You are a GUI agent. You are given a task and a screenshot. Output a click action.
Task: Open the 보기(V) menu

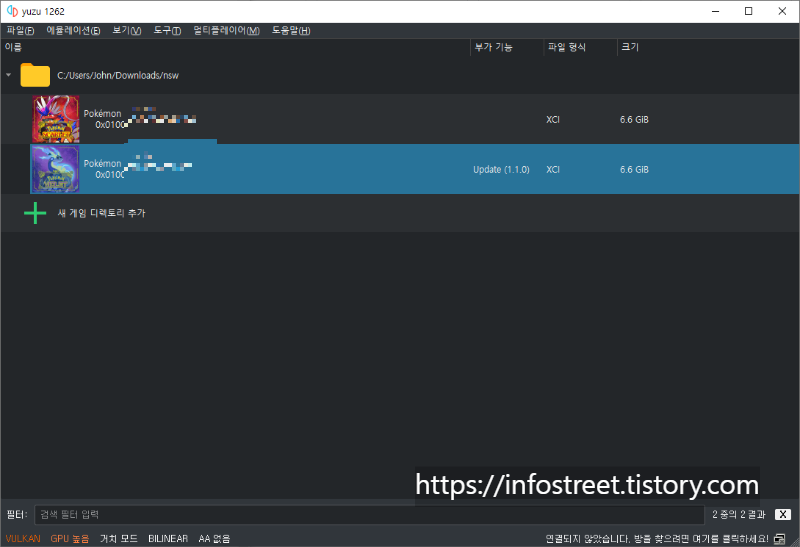click(x=127, y=31)
